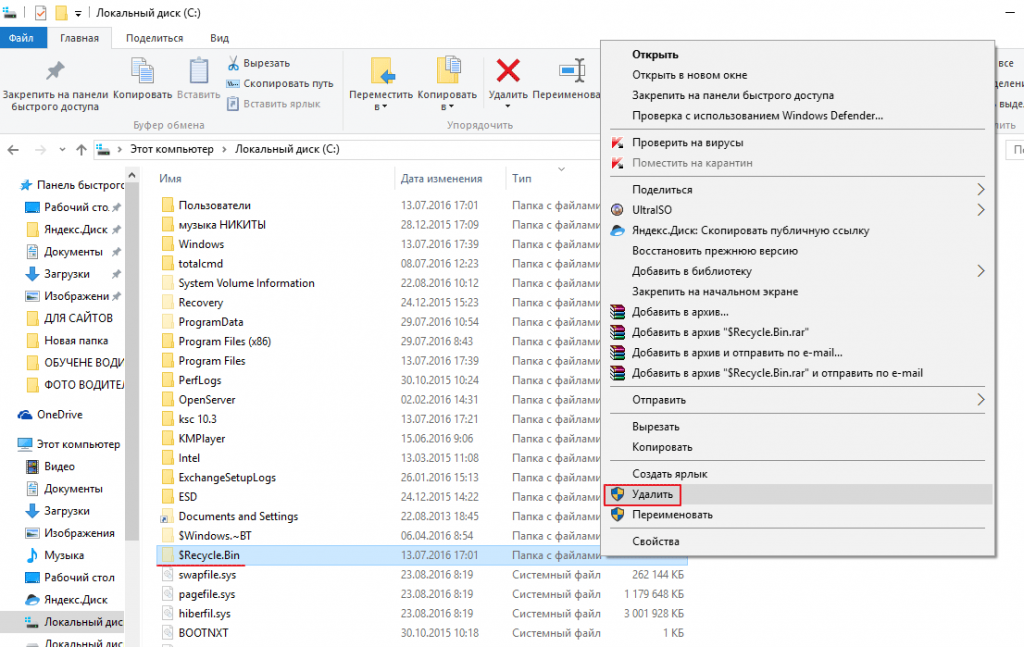Click the shield icon next to Удалить
Image resolution: width=1024 pixels, height=647 pixels.
coord(618,494)
